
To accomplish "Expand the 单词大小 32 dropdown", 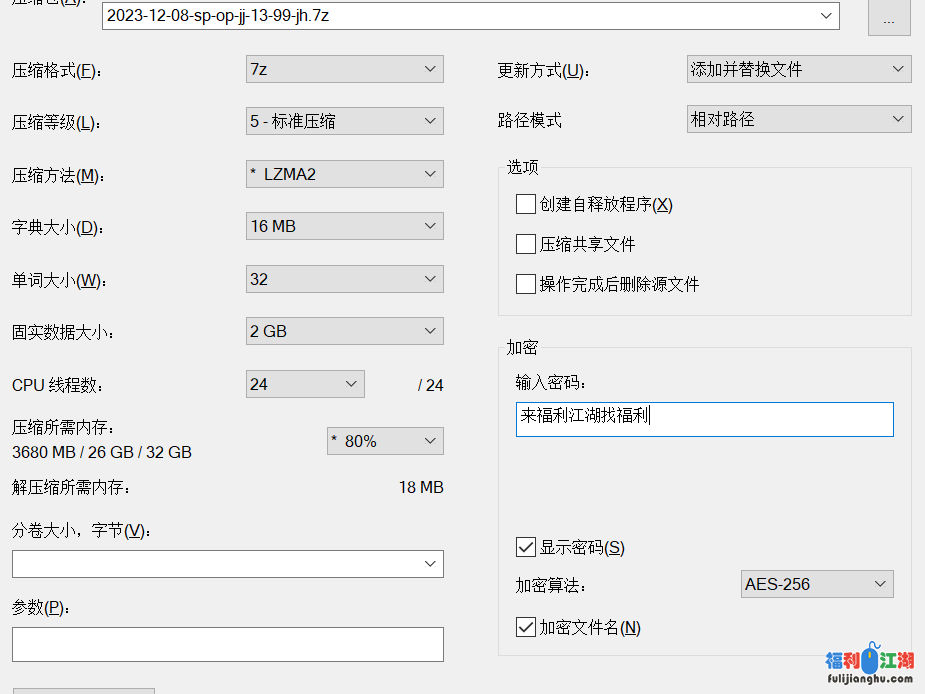I will (344, 279).
